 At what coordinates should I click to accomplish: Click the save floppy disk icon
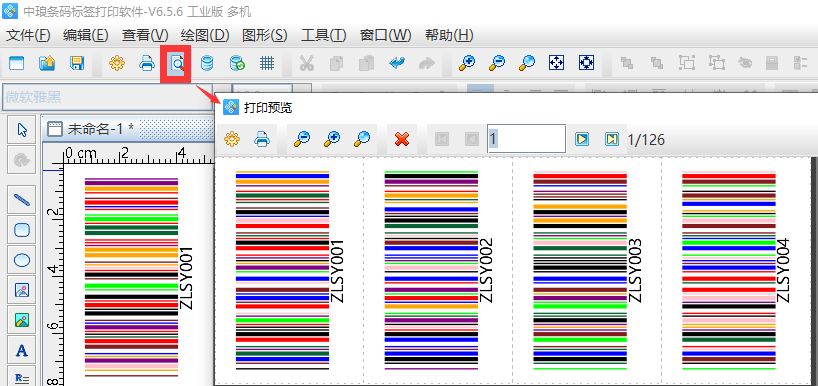pos(77,64)
